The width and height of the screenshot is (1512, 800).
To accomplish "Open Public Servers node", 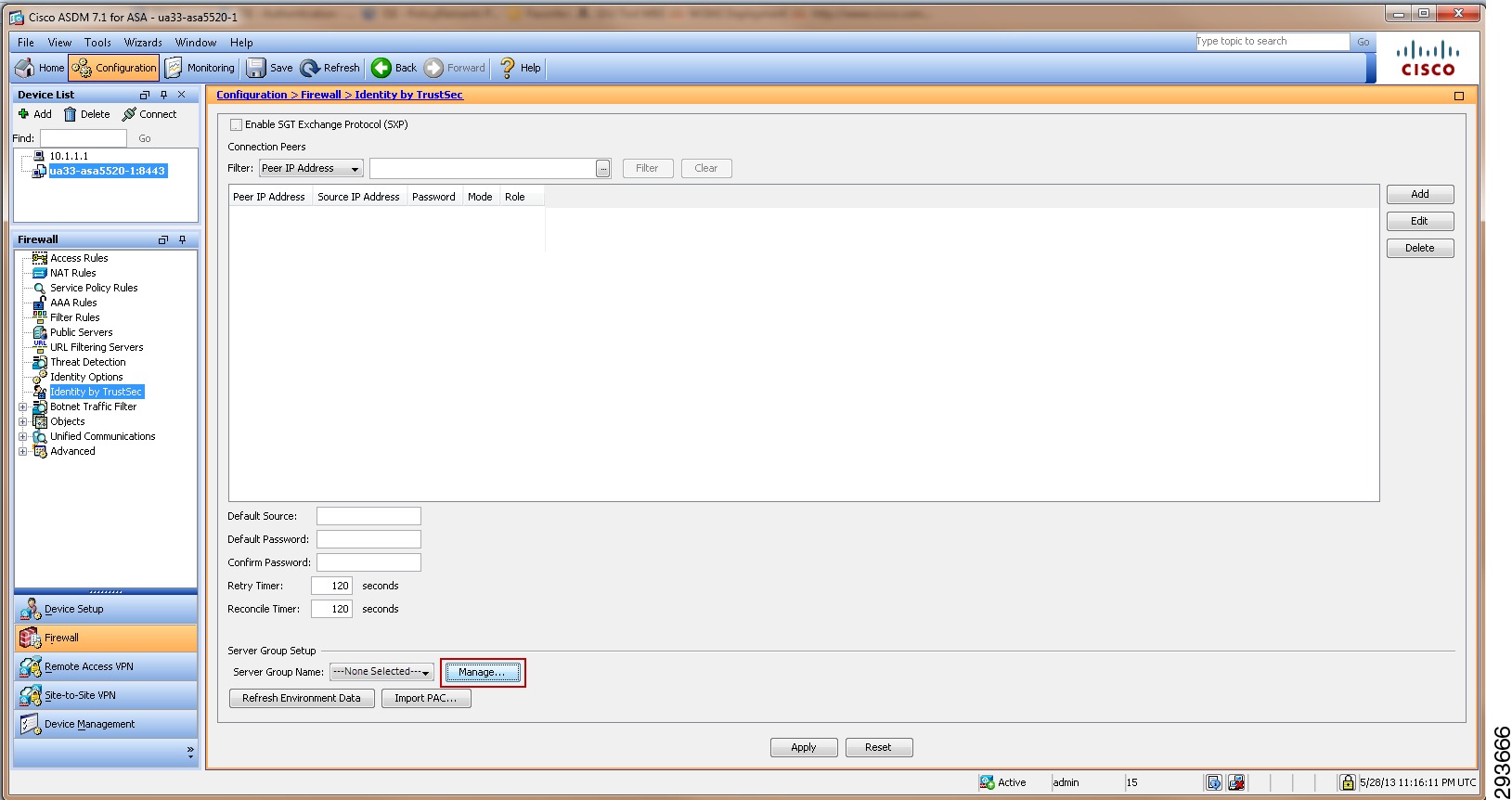I will tap(81, 332).
